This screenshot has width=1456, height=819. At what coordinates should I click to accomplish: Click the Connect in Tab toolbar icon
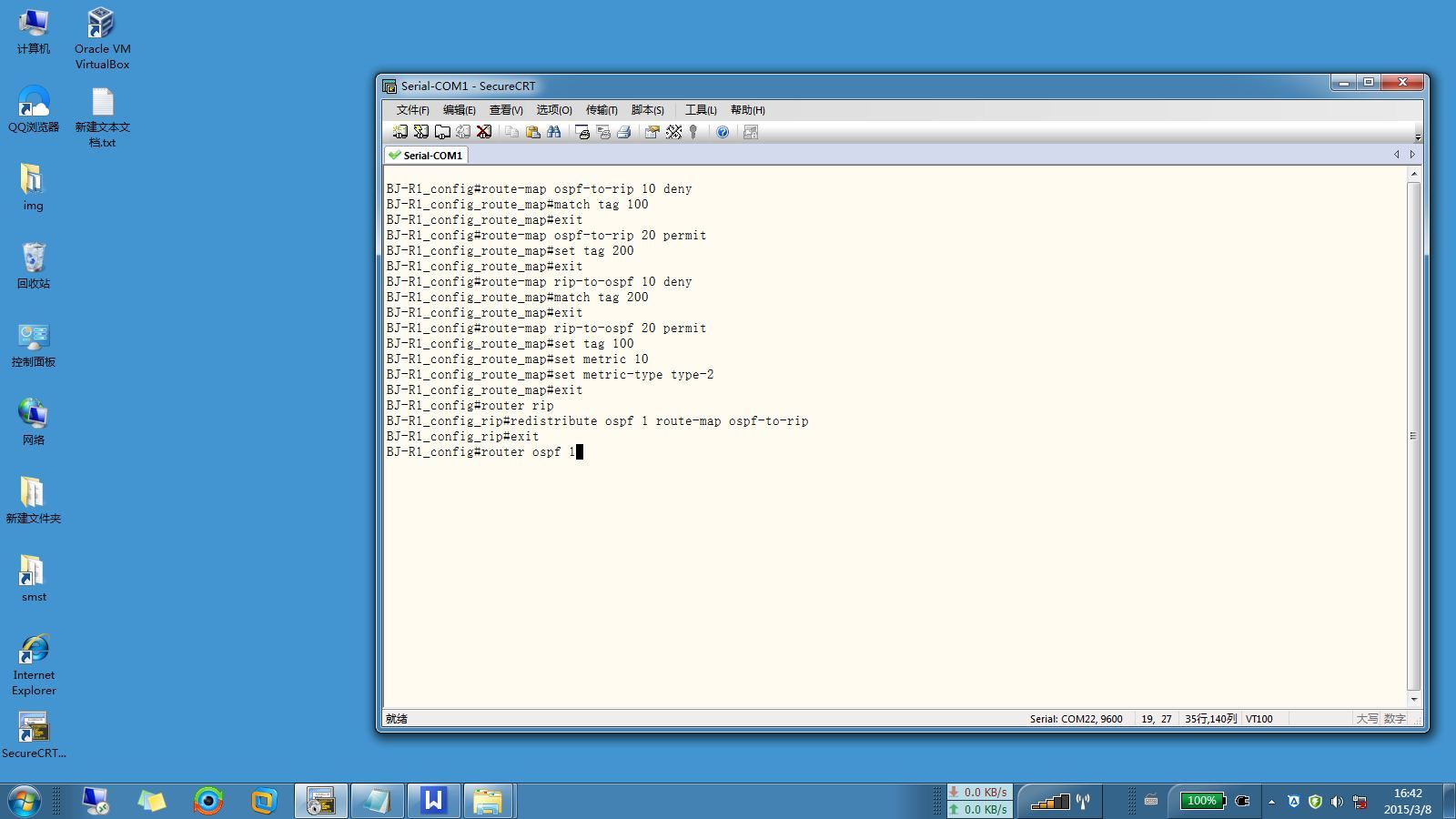[x=442, y=132]
